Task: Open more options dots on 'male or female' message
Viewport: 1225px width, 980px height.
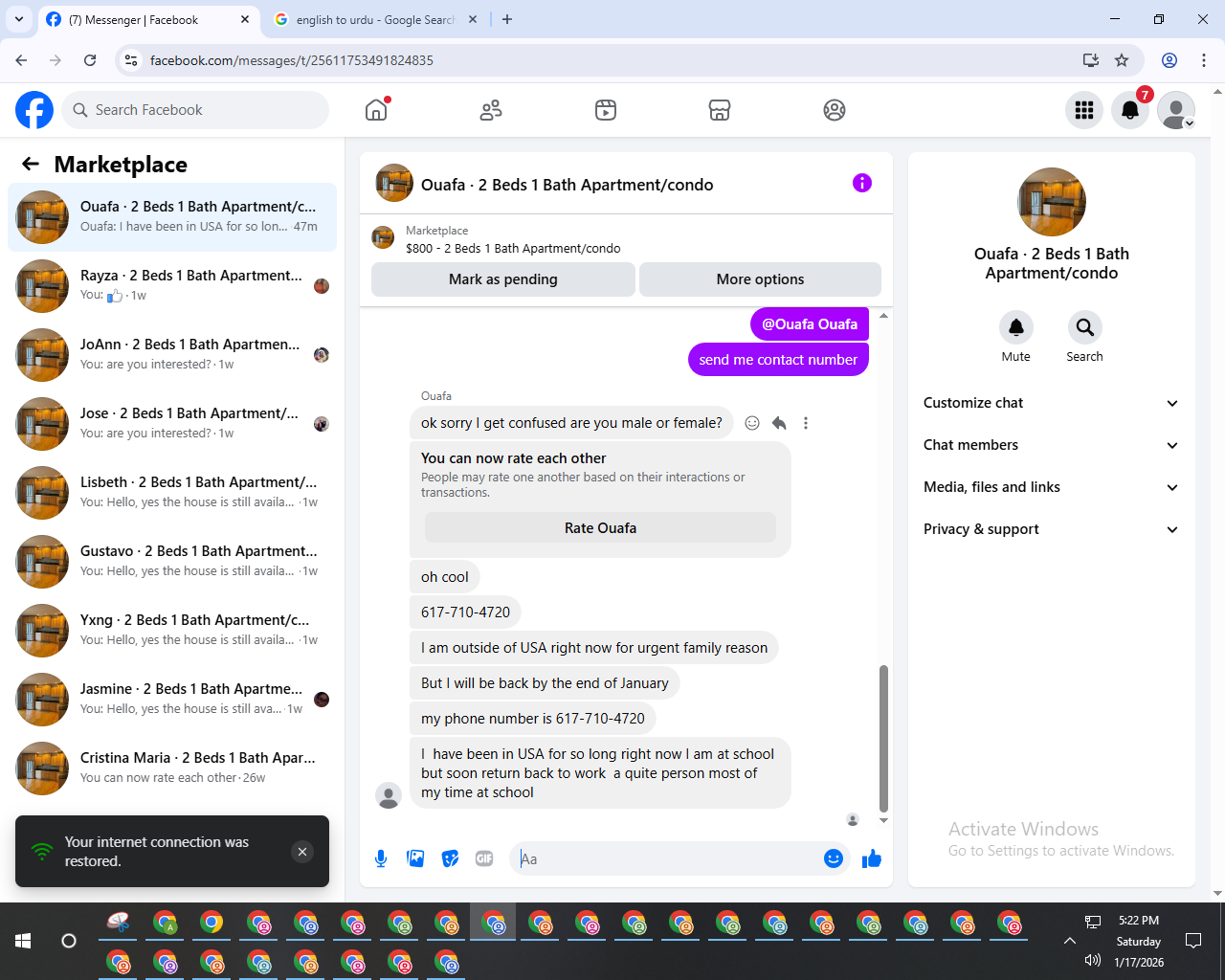Action: pos(806,423)
